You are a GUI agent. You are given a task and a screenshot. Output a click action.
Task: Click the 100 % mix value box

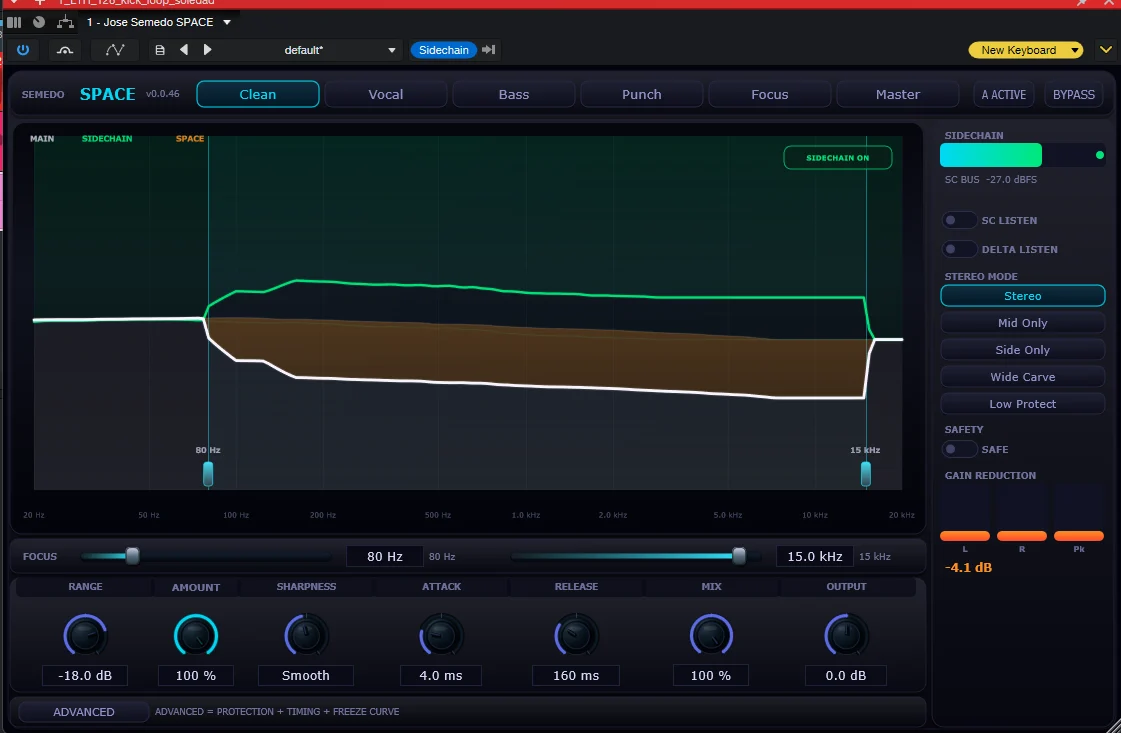point(711,676)
